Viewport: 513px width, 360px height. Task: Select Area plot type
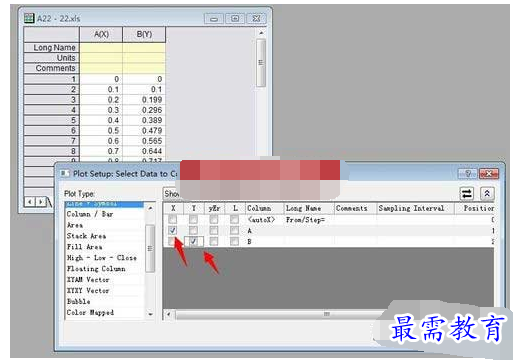[x=75, y=225]
